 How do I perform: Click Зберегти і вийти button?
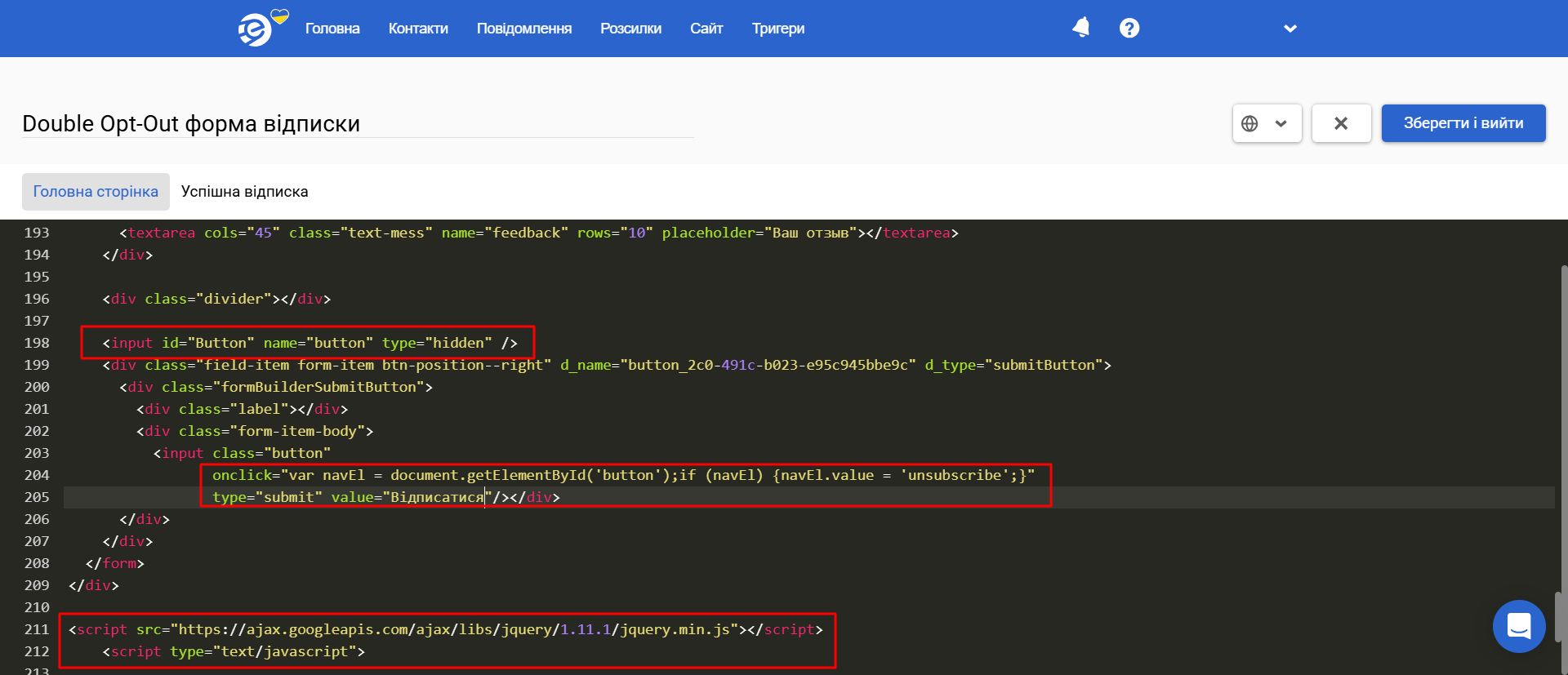point(1463,123)
